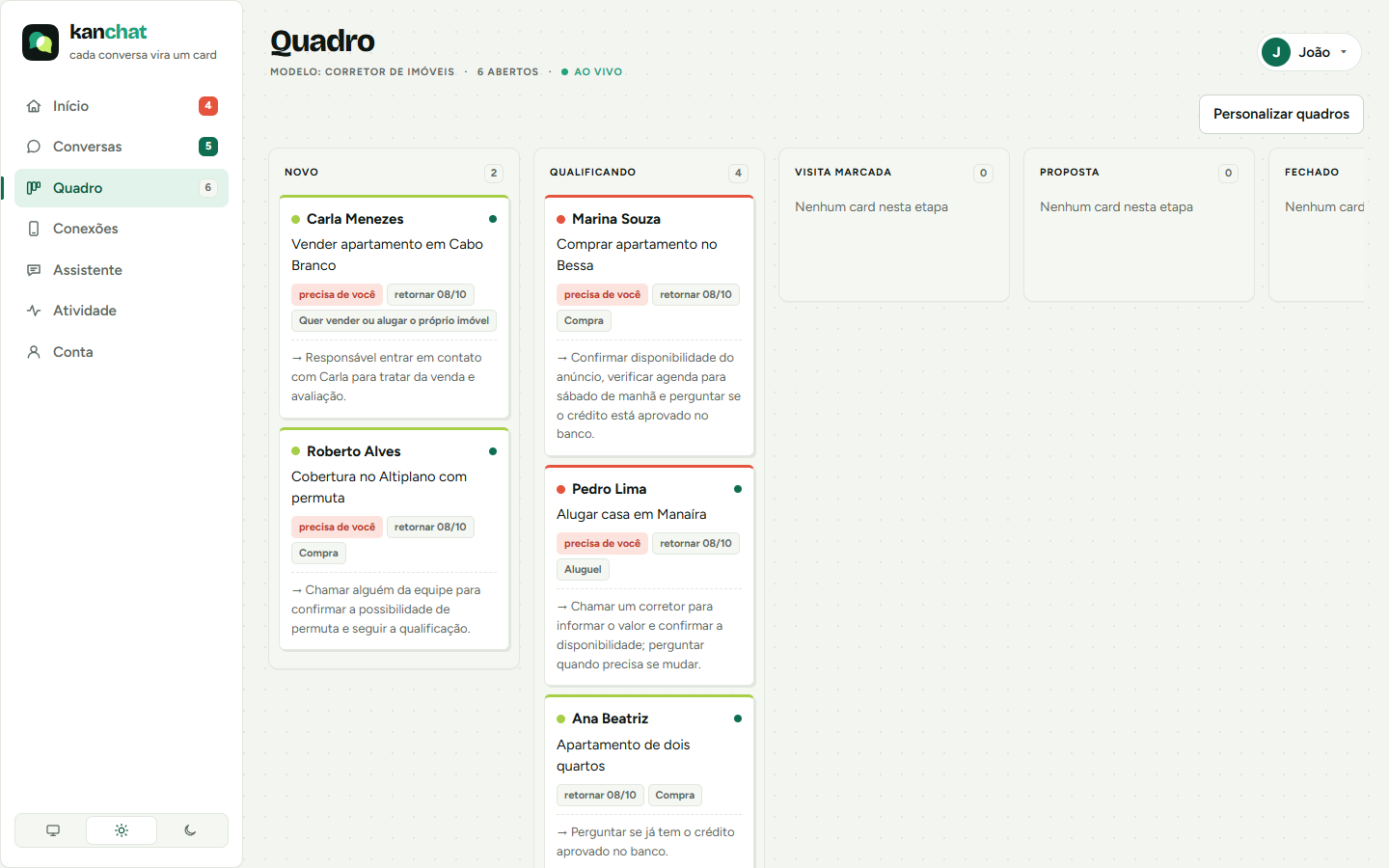Click the Novo column count badge

(494, 174)
